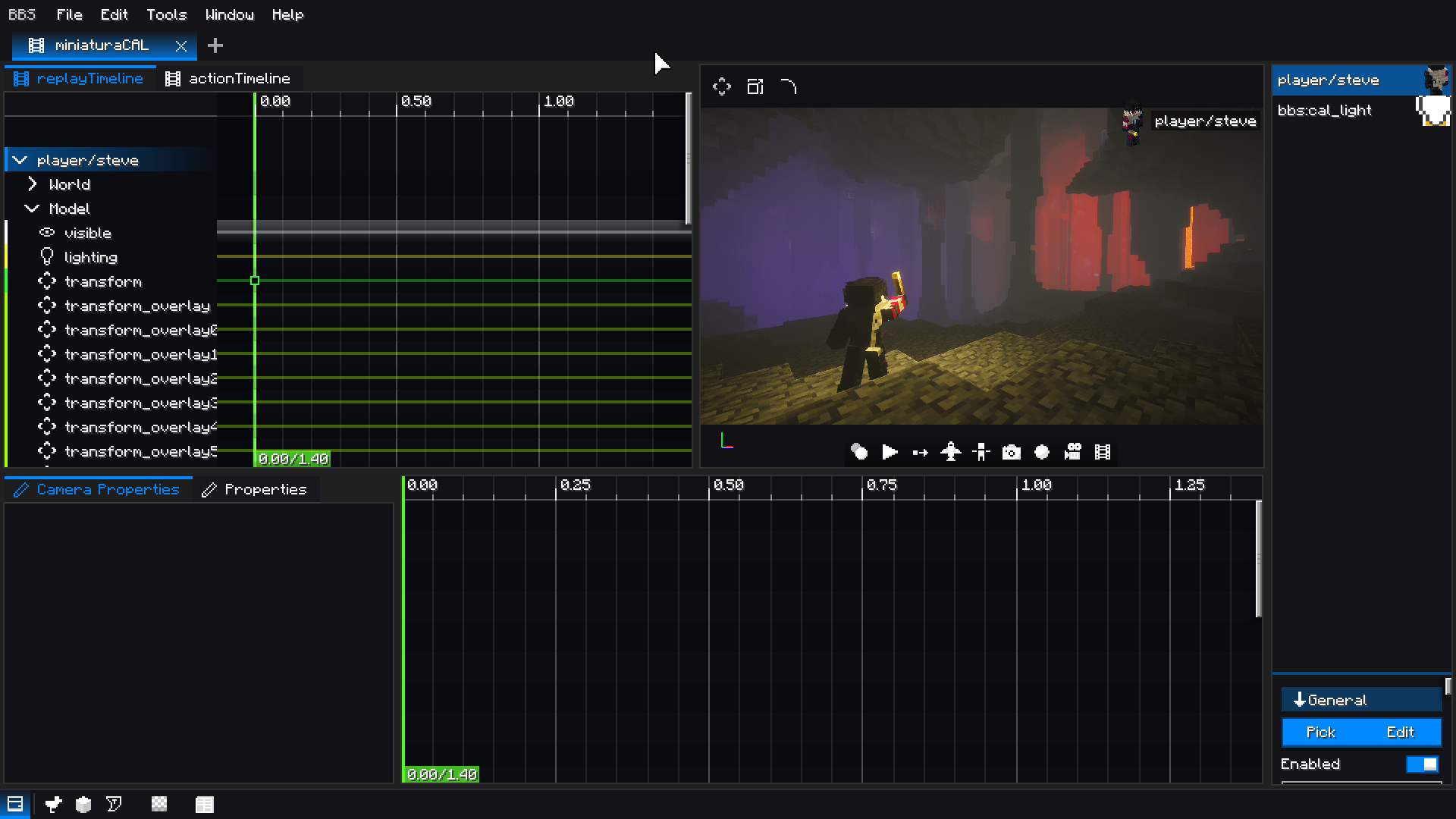
Task: Click the 0.75 mark on camera timeline ruler
Action: coord(881,485)
